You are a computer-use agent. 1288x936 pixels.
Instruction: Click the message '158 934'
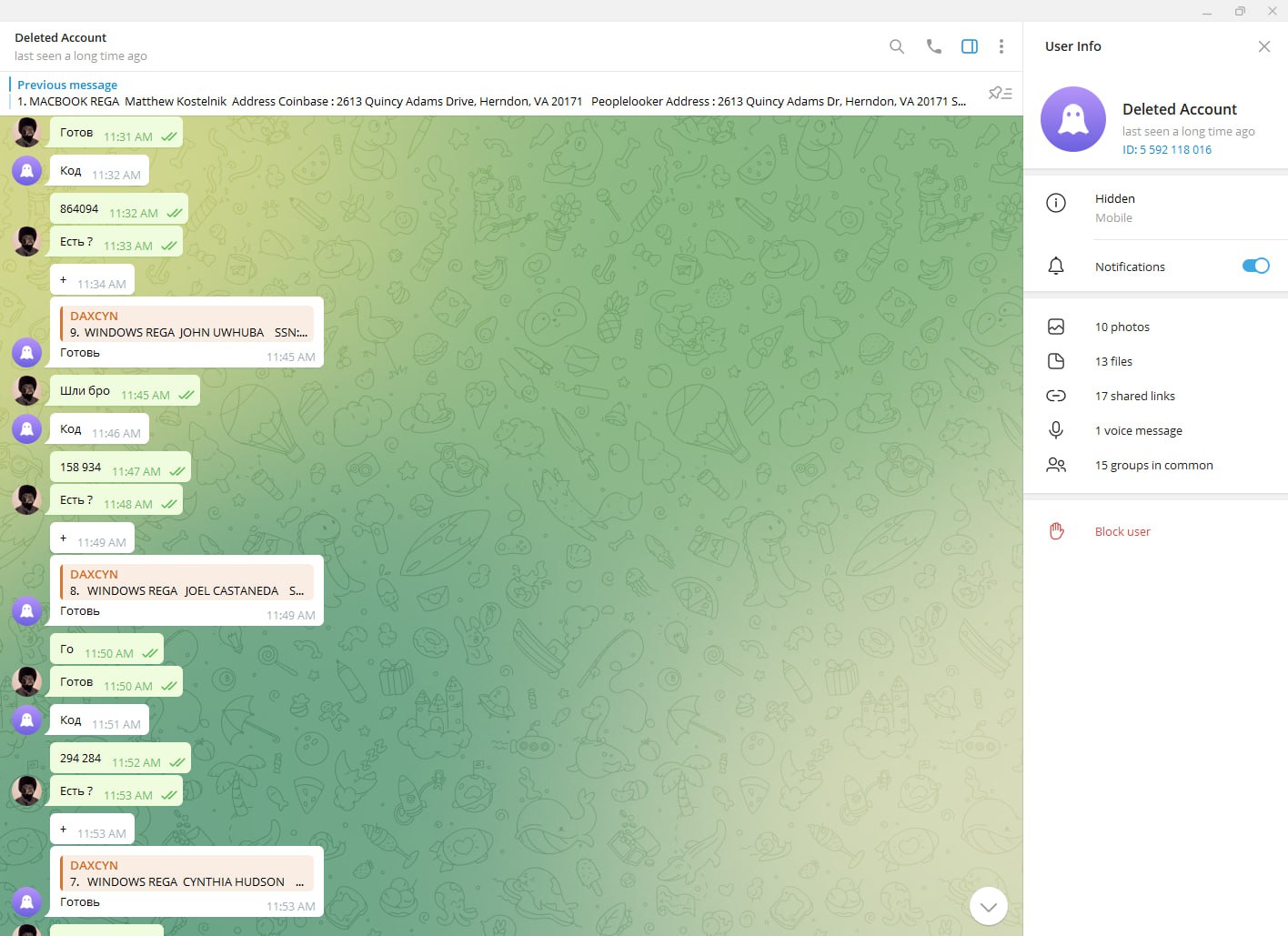120,468
